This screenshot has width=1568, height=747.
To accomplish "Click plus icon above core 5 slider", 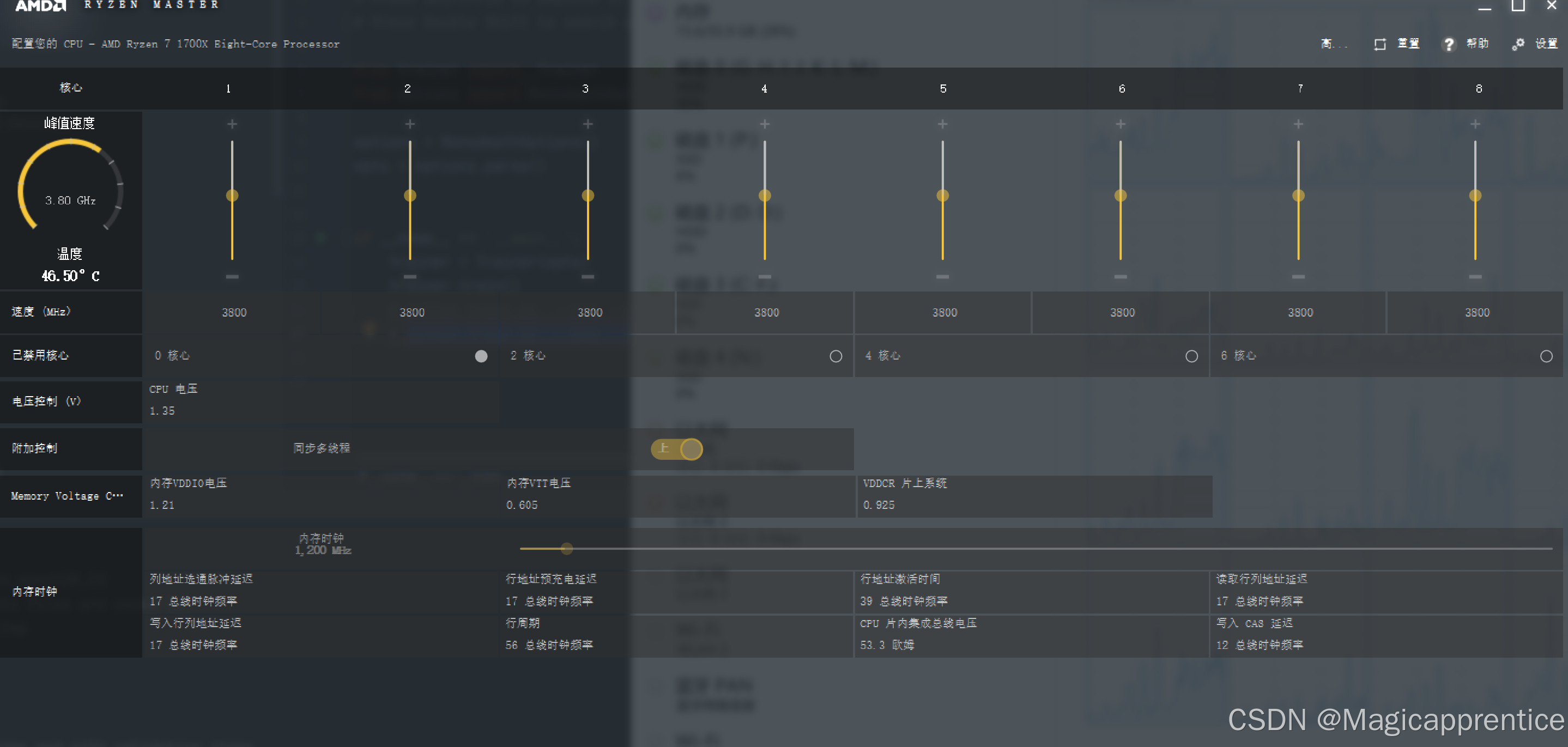I will point(942,124).
